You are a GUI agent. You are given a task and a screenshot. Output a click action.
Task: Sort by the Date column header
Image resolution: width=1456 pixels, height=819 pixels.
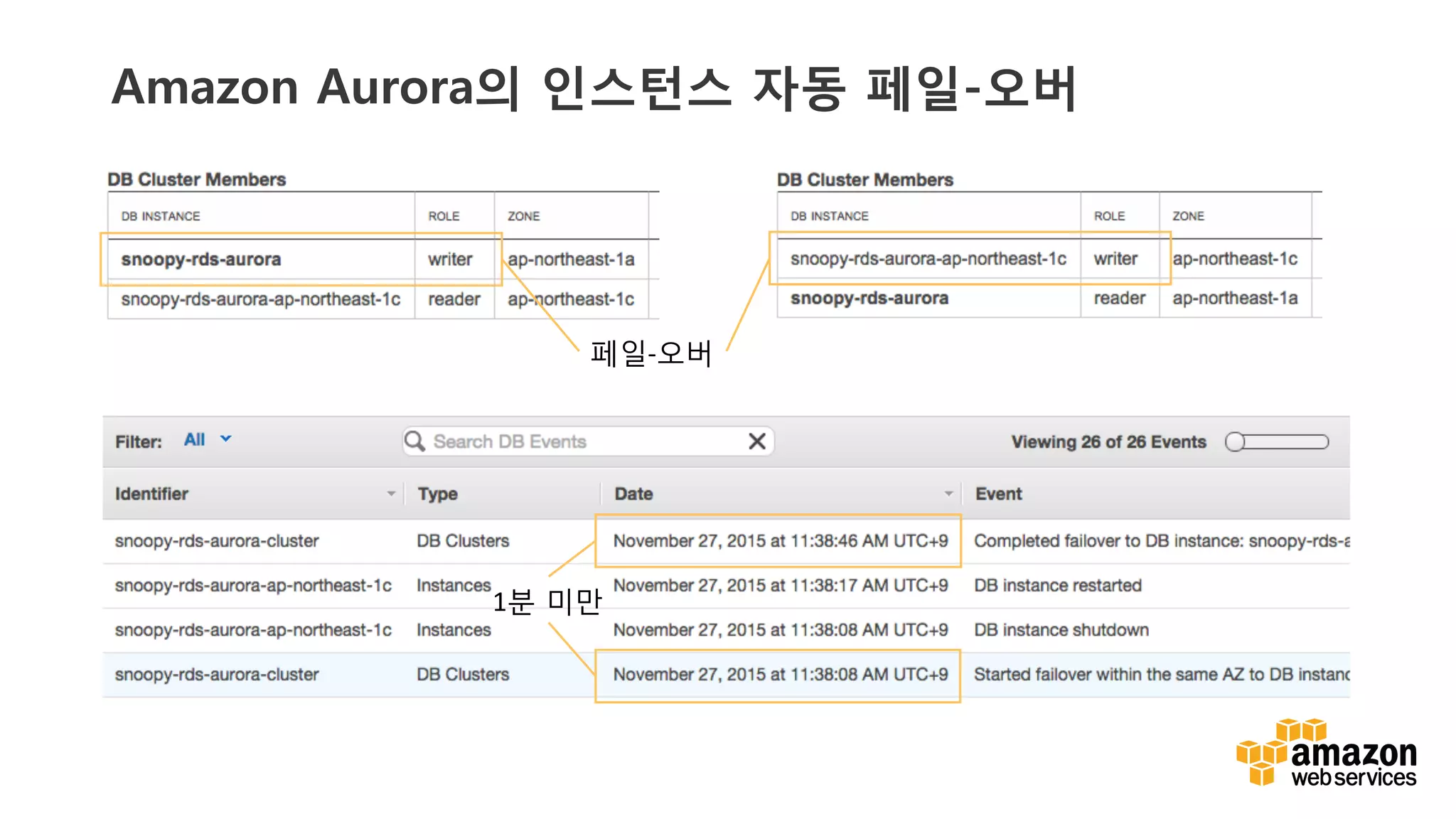coord(782,494)
